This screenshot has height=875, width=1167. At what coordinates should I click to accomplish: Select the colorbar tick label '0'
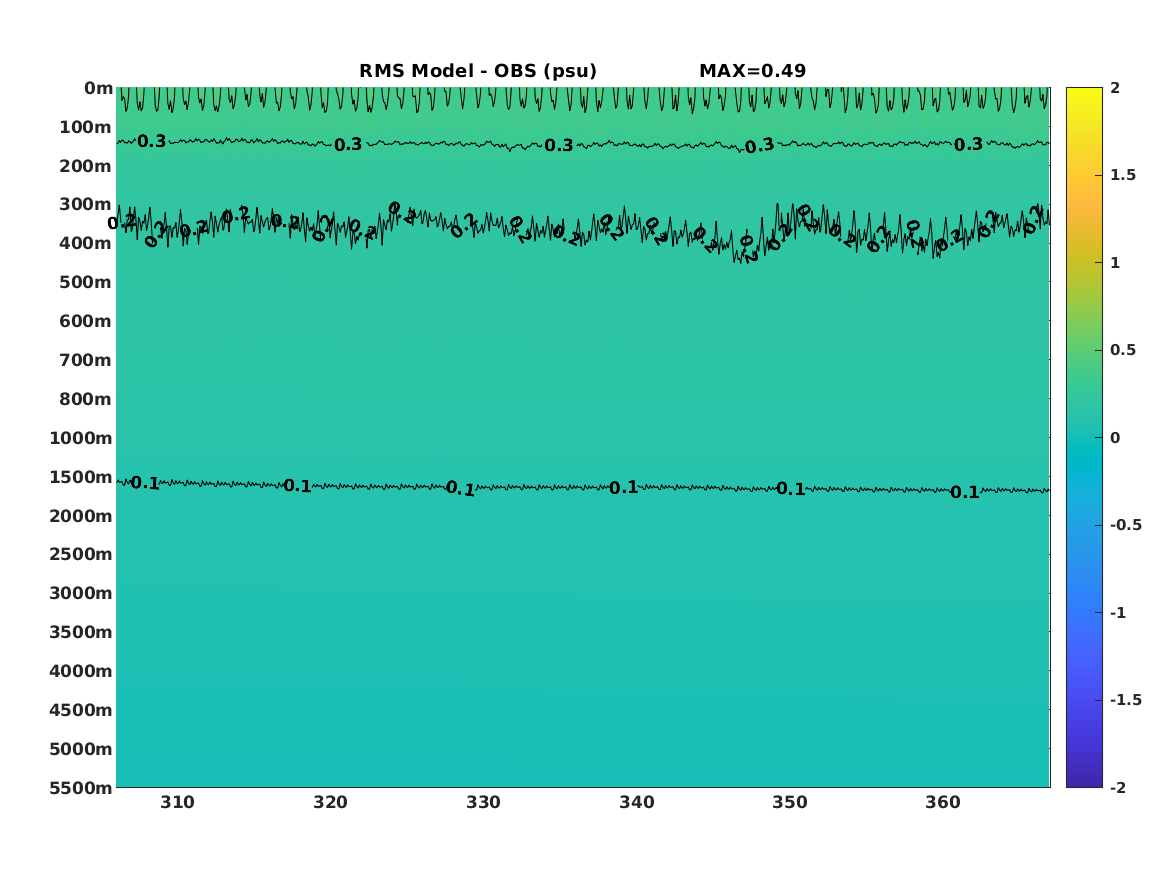coord(1115,438)
